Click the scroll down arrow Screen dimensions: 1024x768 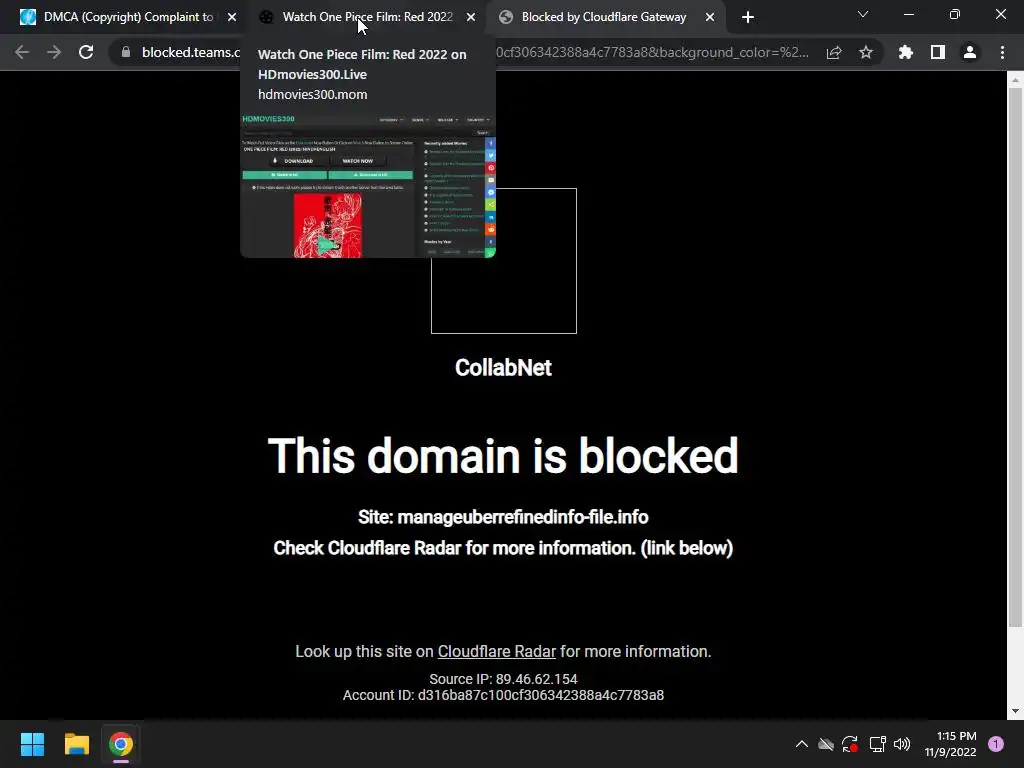pyautogui.click(x=1015, y=711)
